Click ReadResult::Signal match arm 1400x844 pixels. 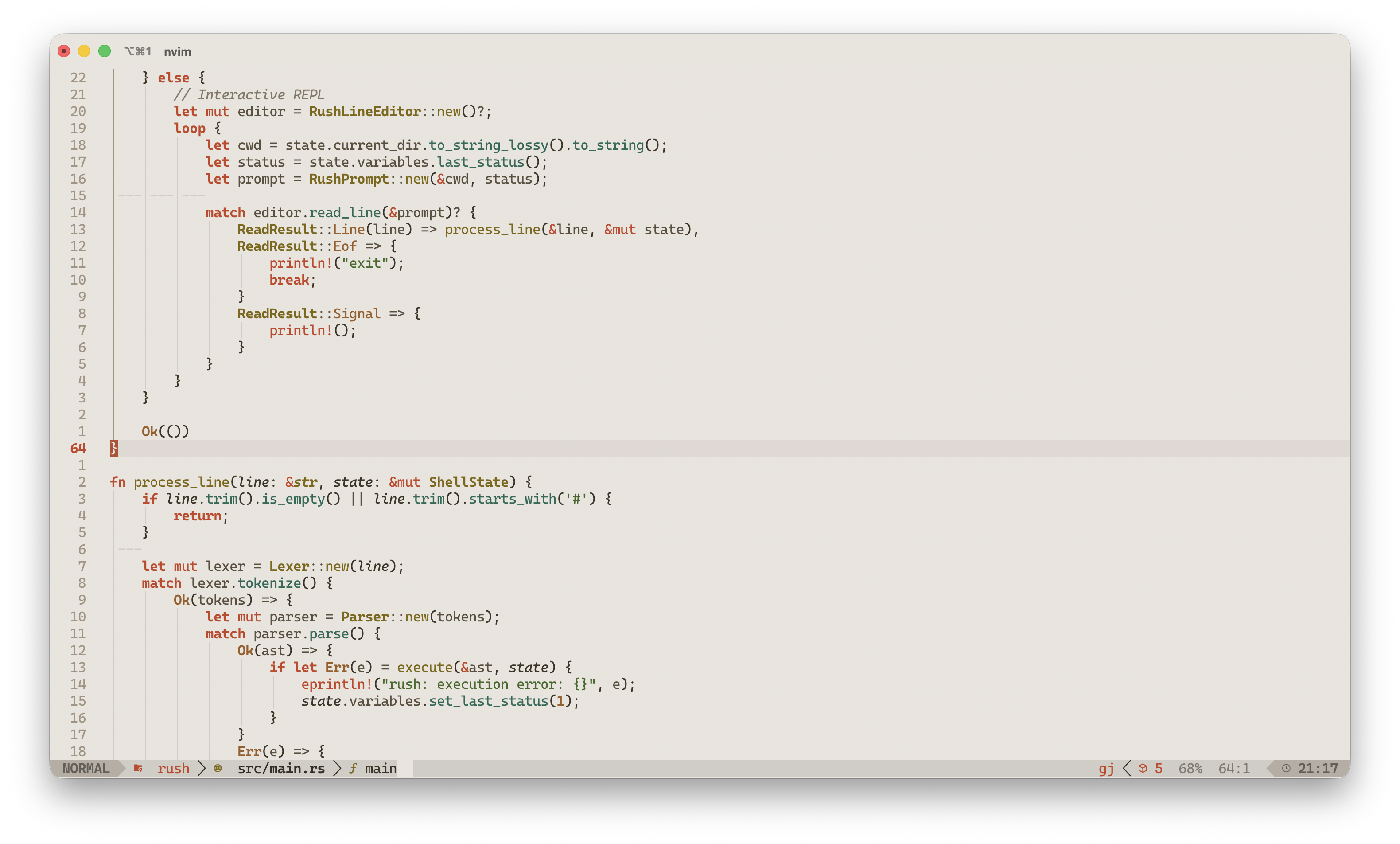(309, 314)
